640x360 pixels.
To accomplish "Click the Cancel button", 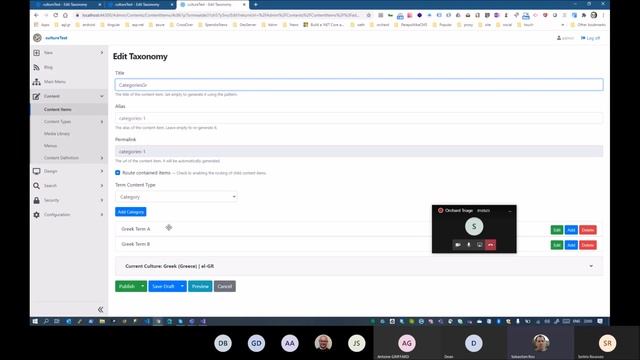I will click(x=225, y=286).
